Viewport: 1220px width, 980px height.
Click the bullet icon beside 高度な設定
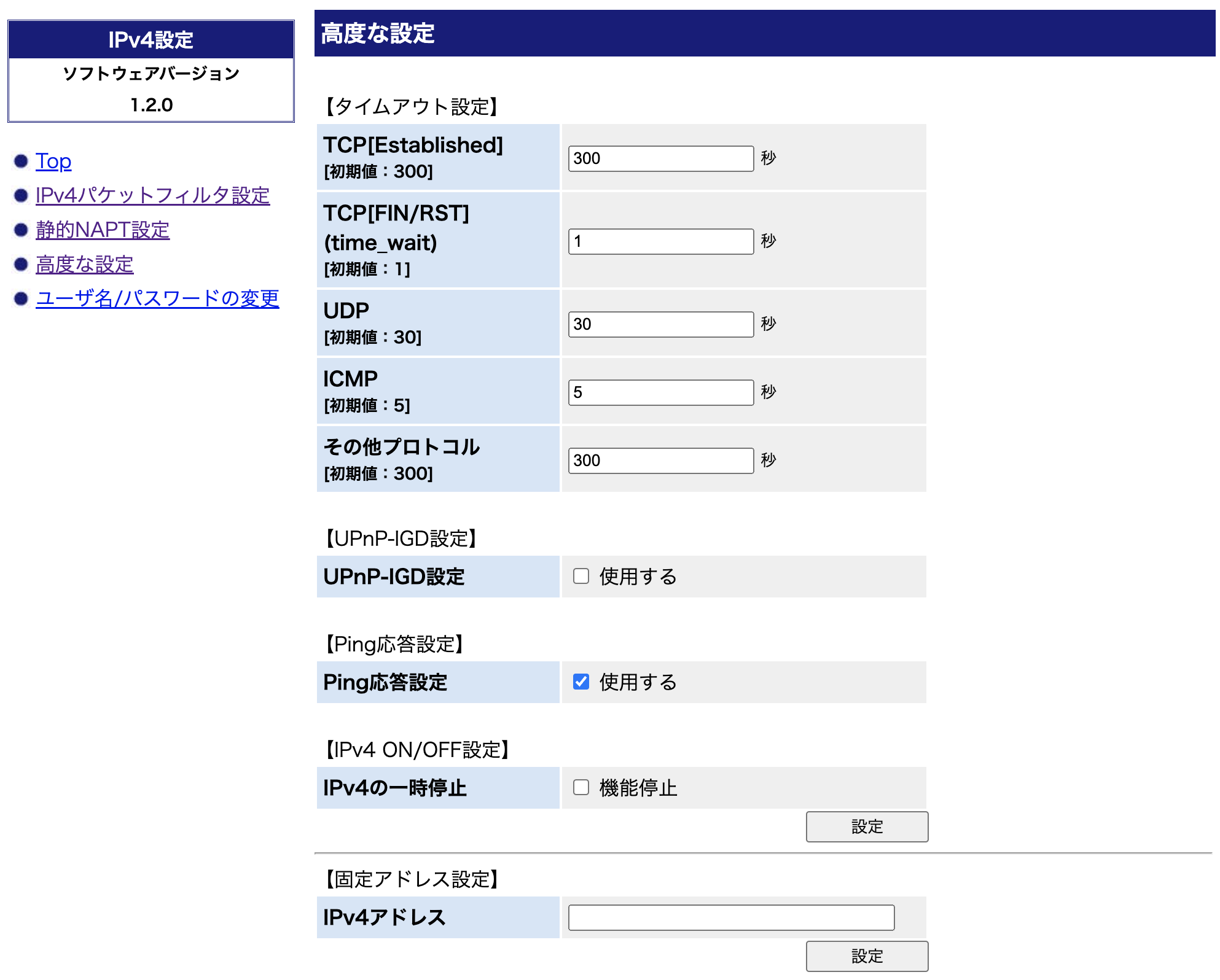pos(20,263)
